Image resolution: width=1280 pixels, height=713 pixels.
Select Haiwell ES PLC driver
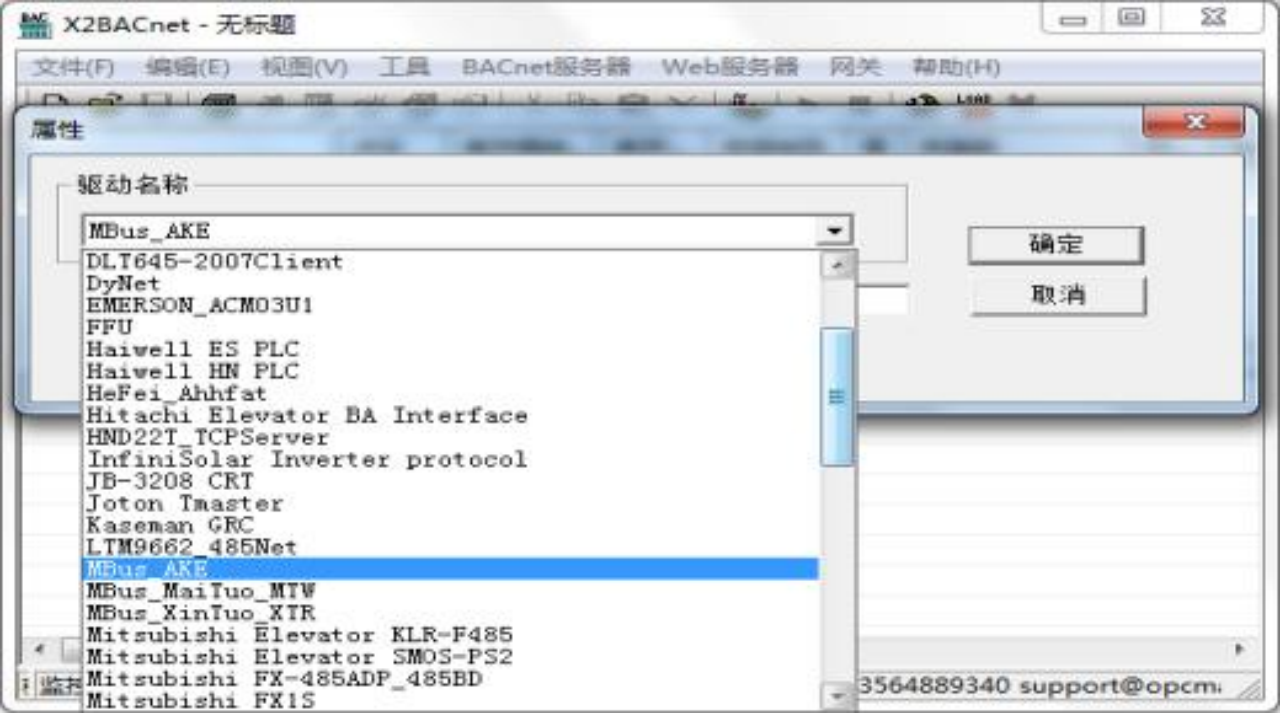[x=450, y=350]
